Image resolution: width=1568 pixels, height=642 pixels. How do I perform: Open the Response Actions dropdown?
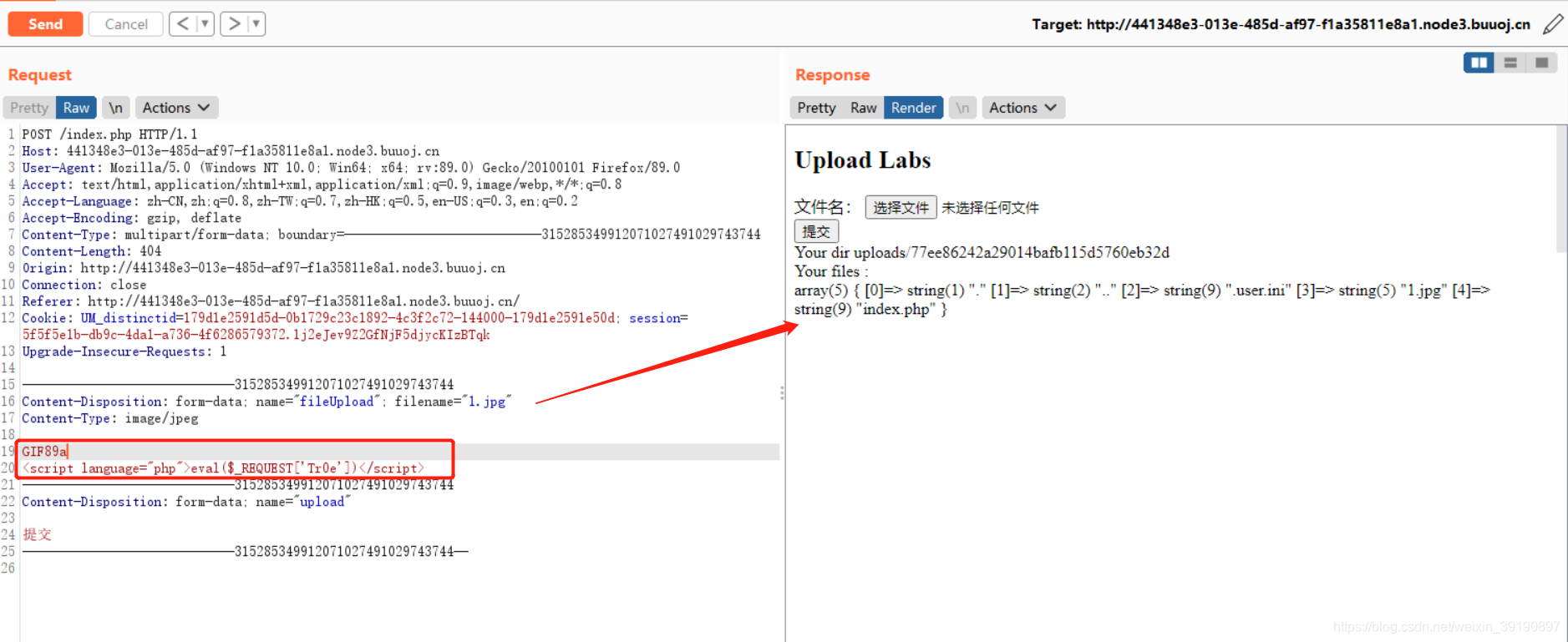pos(1023,108)
